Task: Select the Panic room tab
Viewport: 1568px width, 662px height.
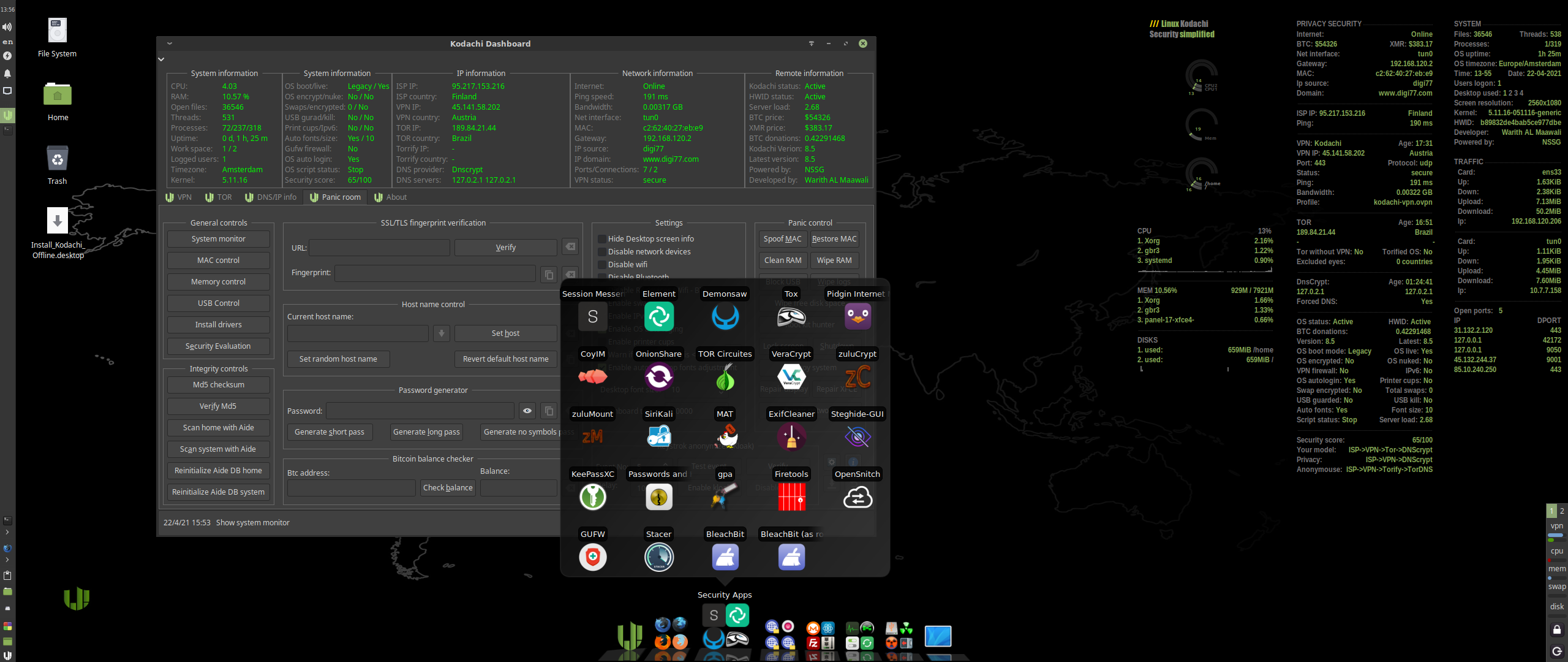Action: click(336, 197)
